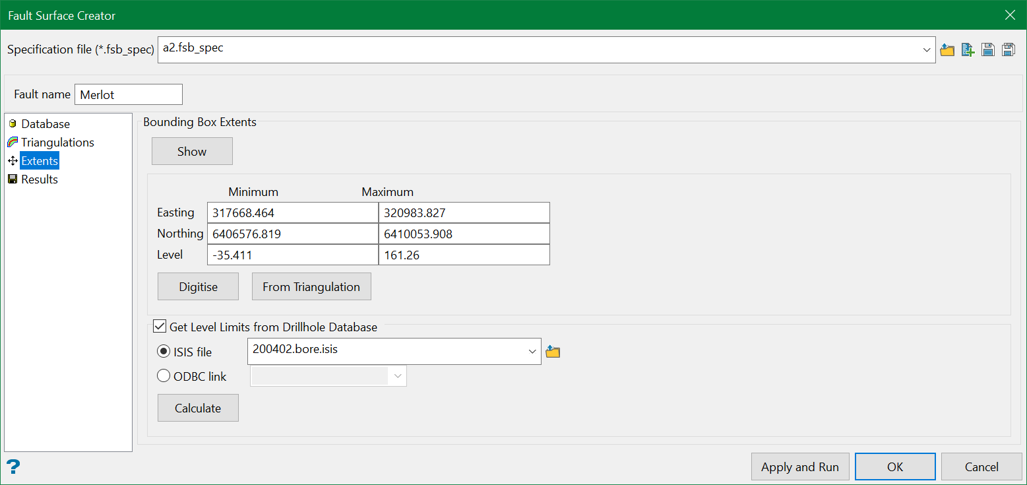Click the From Triangulation button
1027x485 pixels.
pos(311,287)
